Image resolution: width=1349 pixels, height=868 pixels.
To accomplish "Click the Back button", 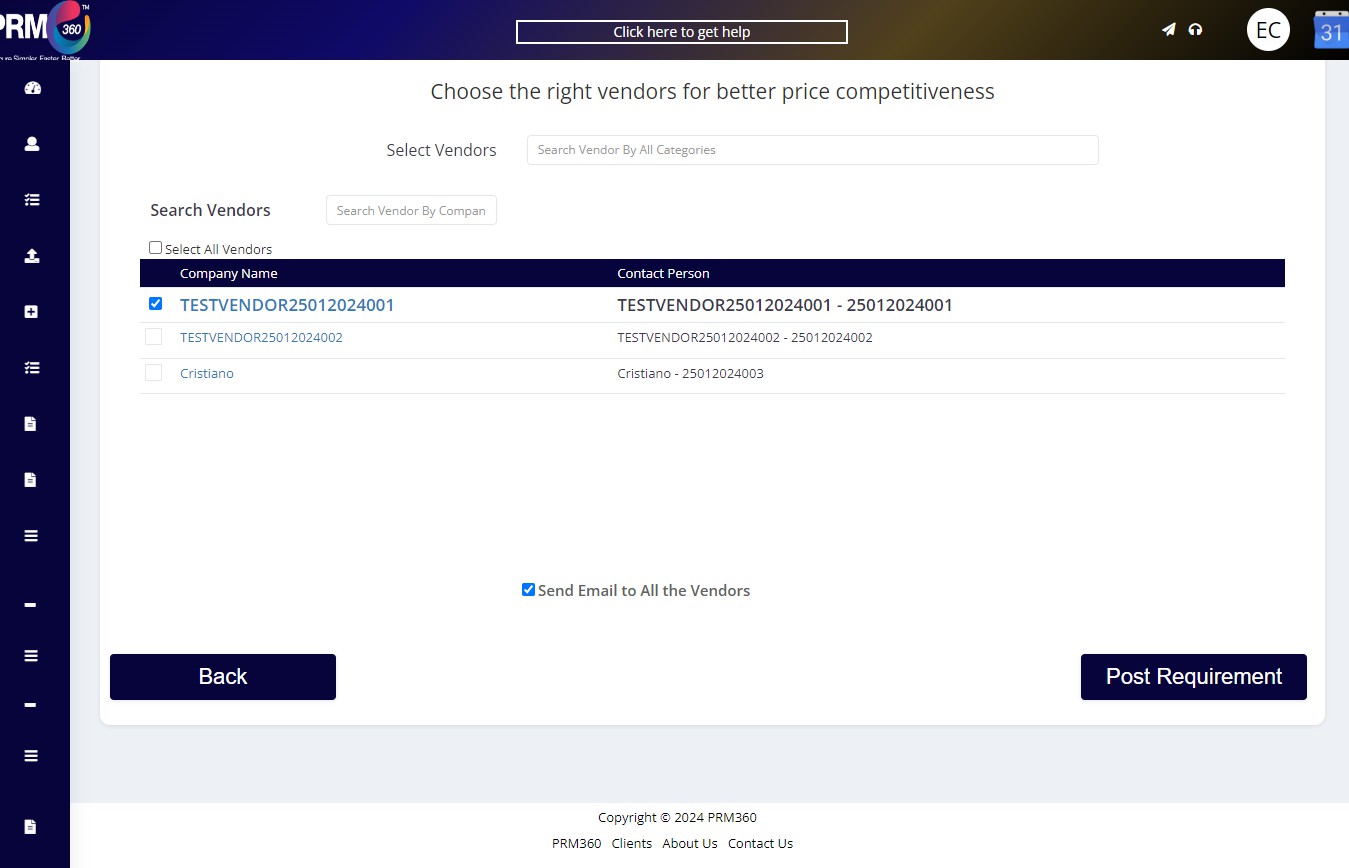I will (223, 677).
